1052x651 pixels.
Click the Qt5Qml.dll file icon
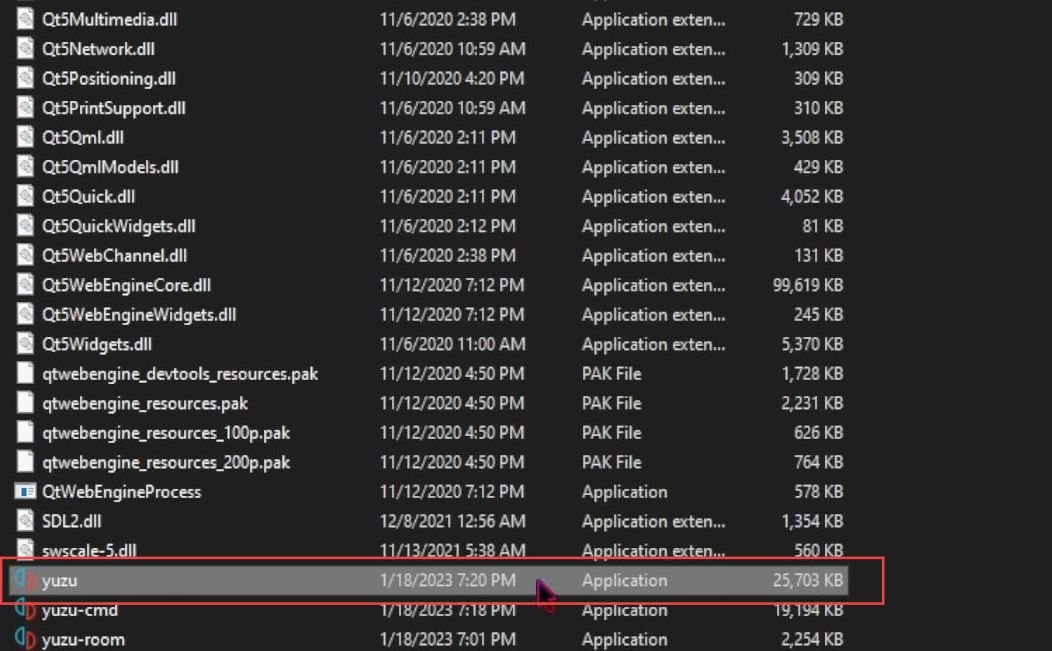tap(25, 137)
